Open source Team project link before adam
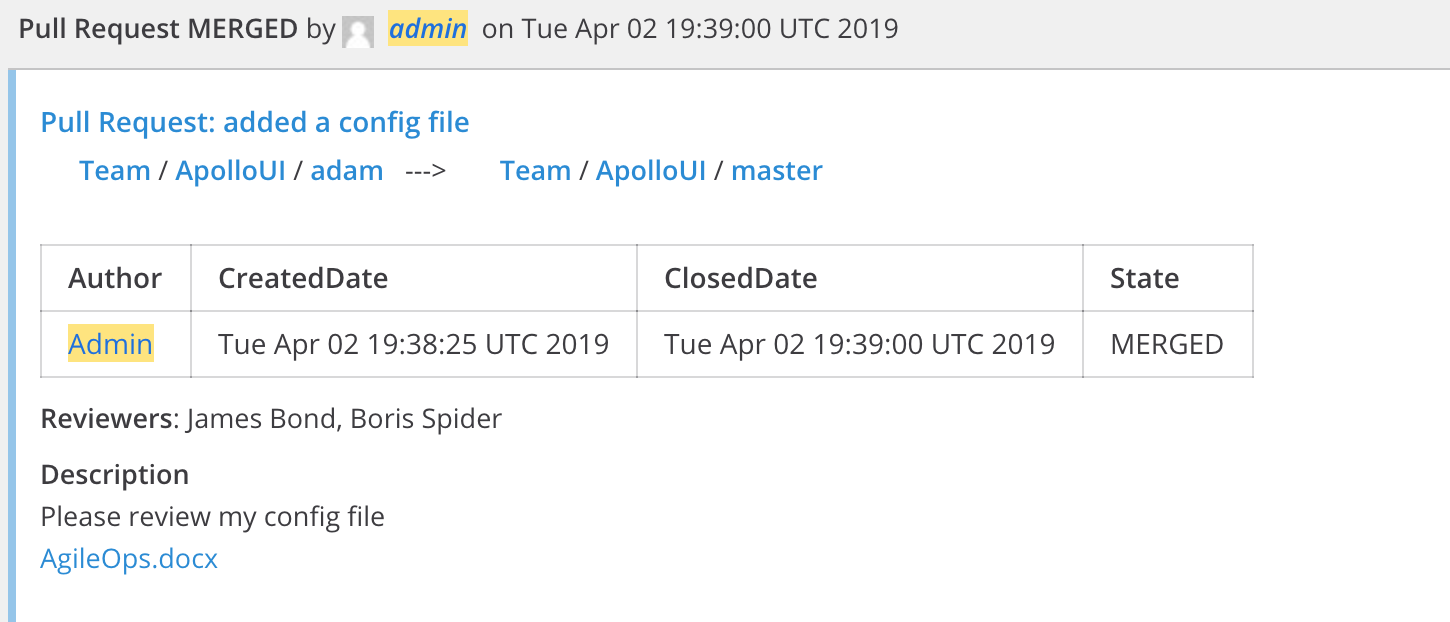Screen dimensions: 1450x622 pyautogui.click(x=115, y=171)
